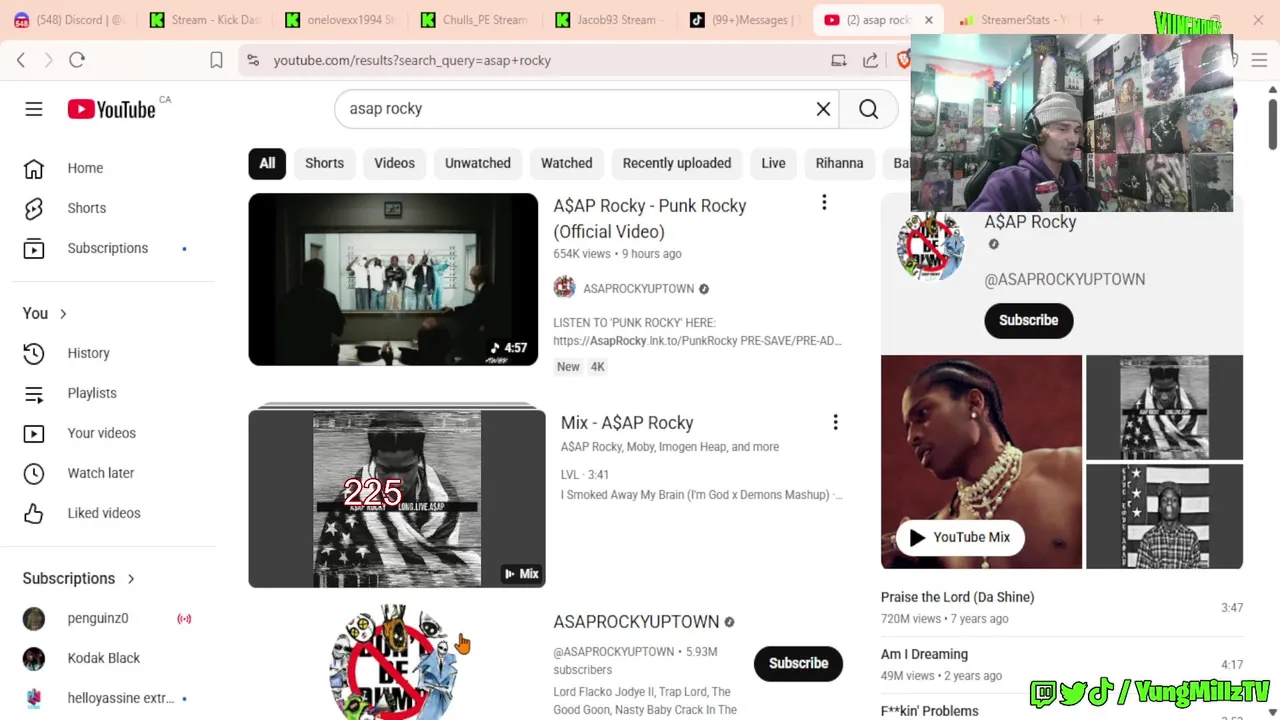This screenshot has width=1280, height=720.
Task: Close the asap rocky YouTube tab
Action: point(928,20)
